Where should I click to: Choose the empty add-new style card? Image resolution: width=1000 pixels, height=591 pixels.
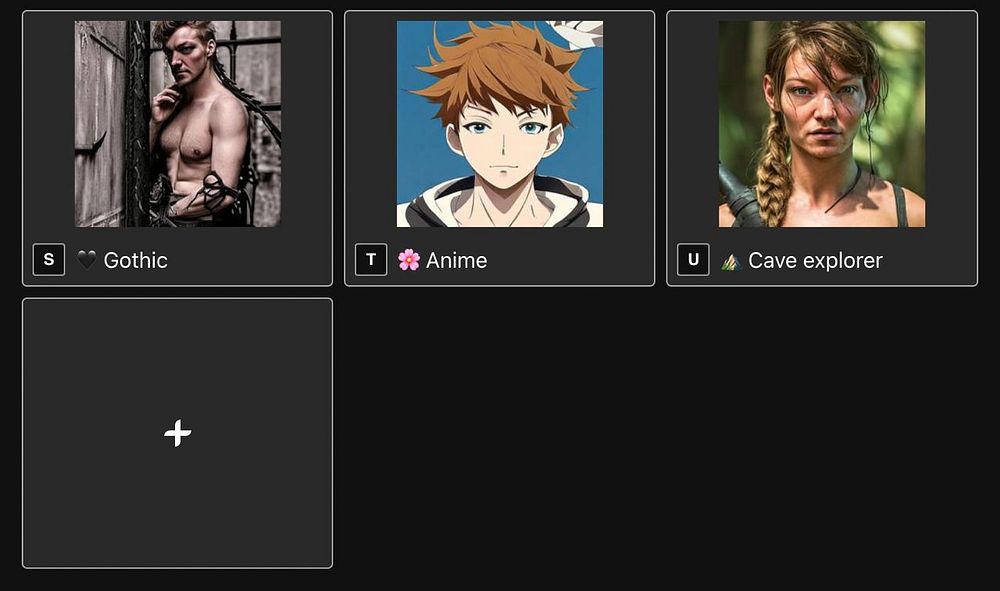pos(177,433)
